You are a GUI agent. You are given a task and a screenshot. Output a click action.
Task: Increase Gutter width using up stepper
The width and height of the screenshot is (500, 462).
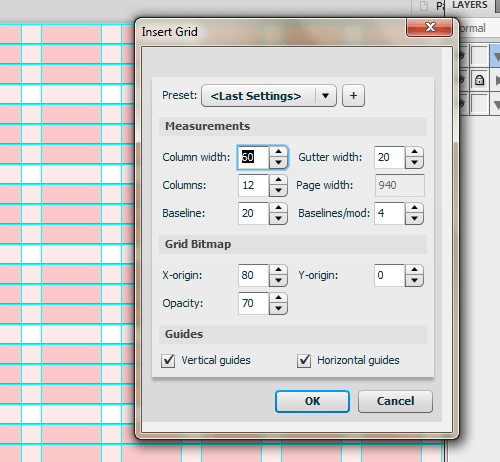pos(414,152)
